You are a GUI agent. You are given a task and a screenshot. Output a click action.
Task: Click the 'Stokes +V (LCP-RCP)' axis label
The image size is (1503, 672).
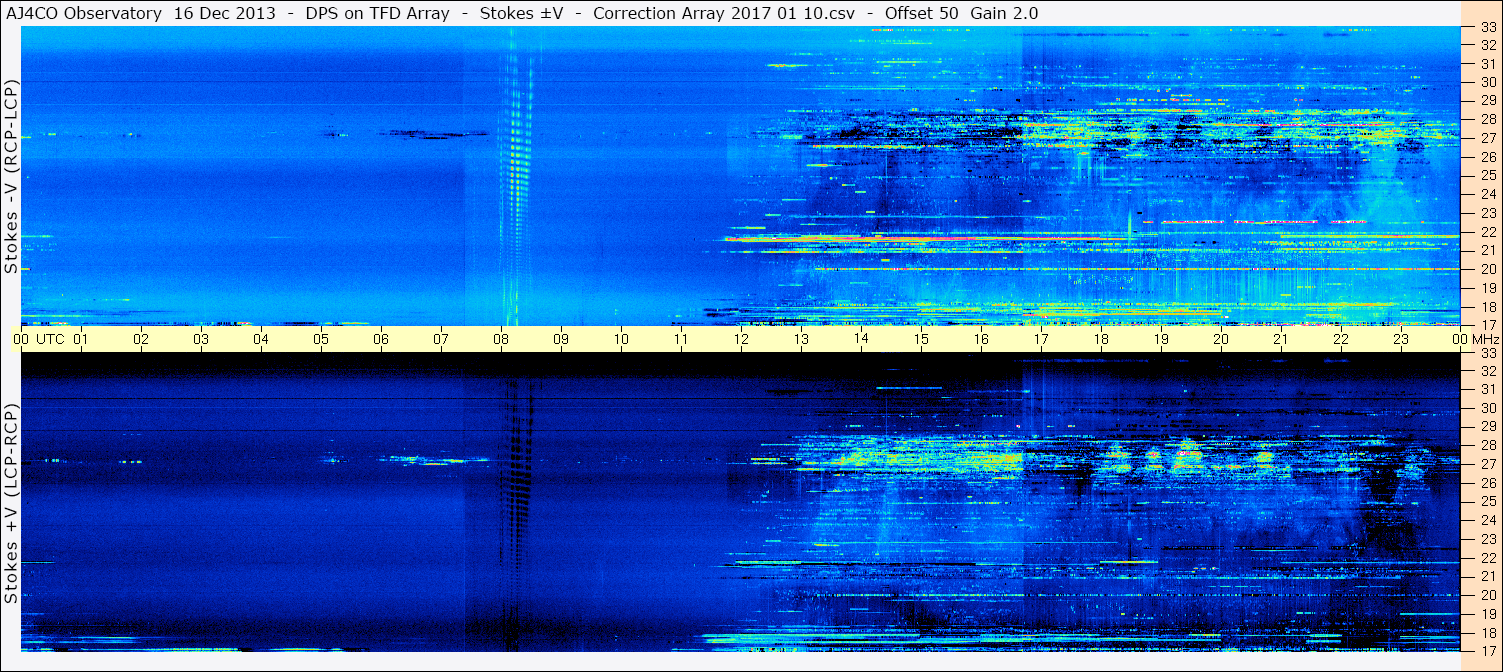[11, 505]
